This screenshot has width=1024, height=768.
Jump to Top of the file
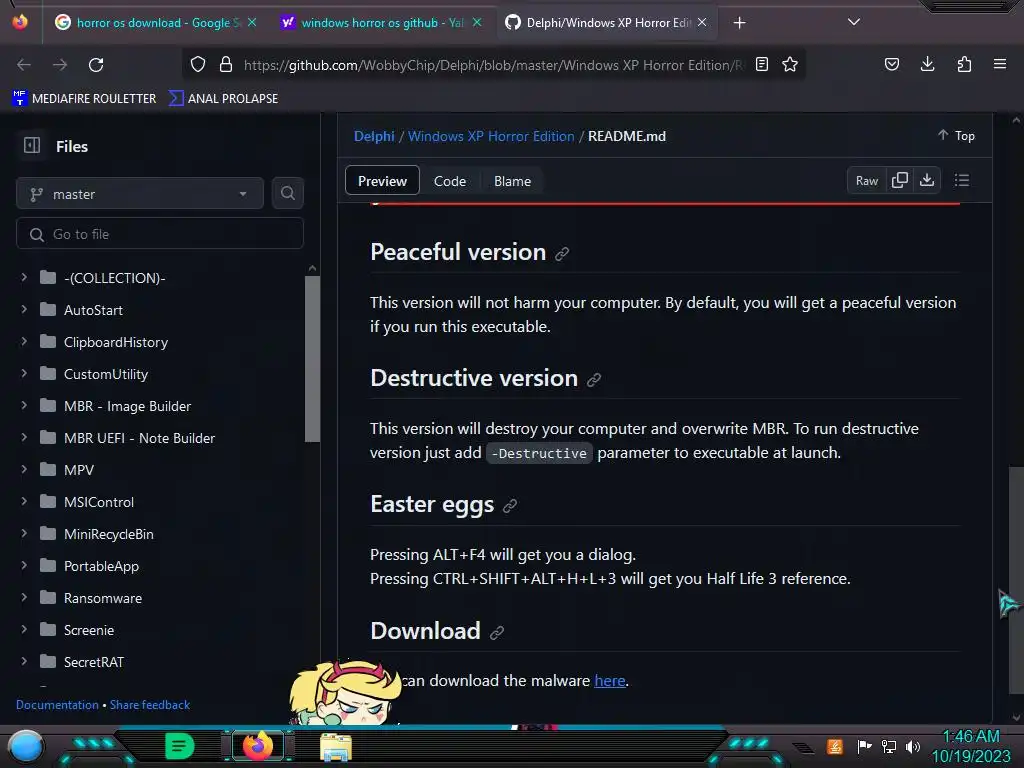click(x=956, y=135)
